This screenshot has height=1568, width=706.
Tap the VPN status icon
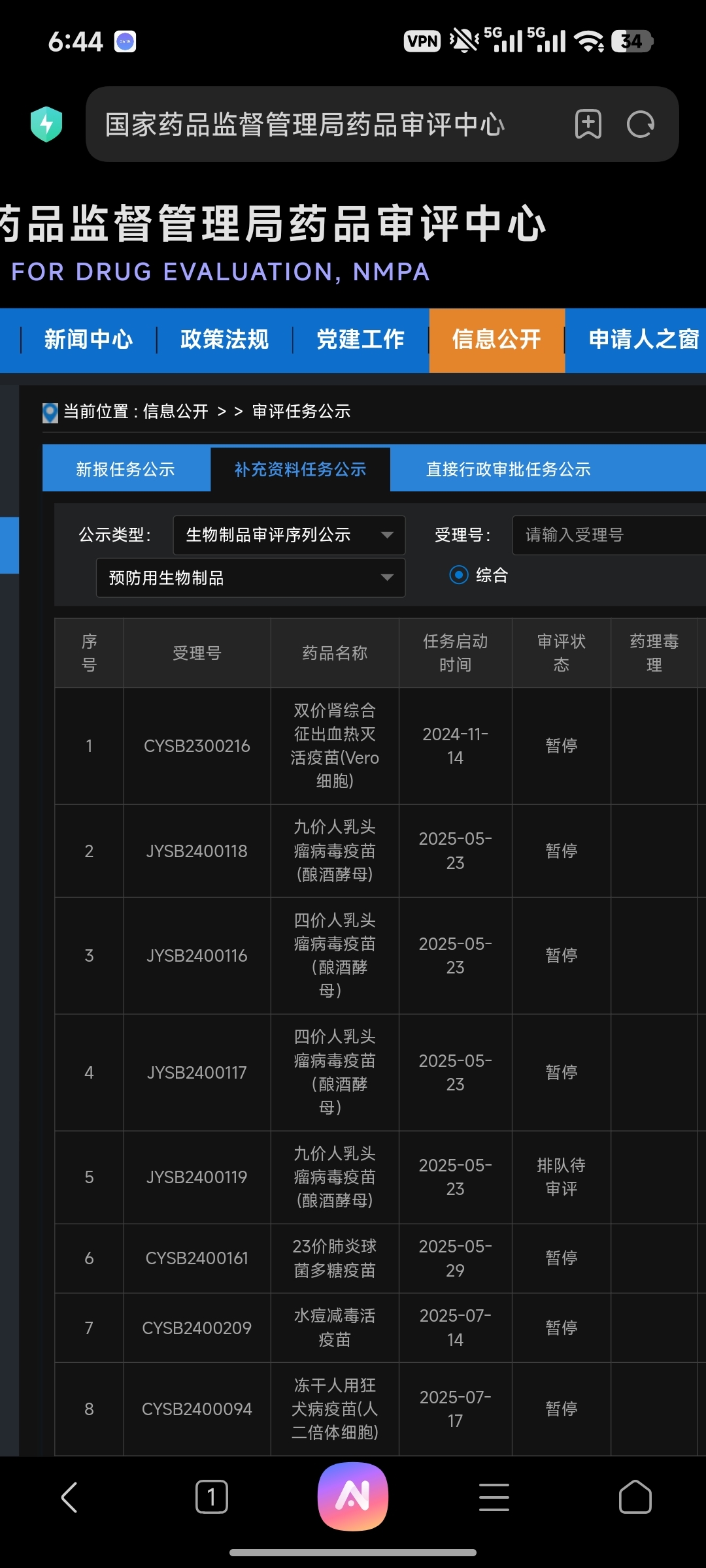[422, 42]
